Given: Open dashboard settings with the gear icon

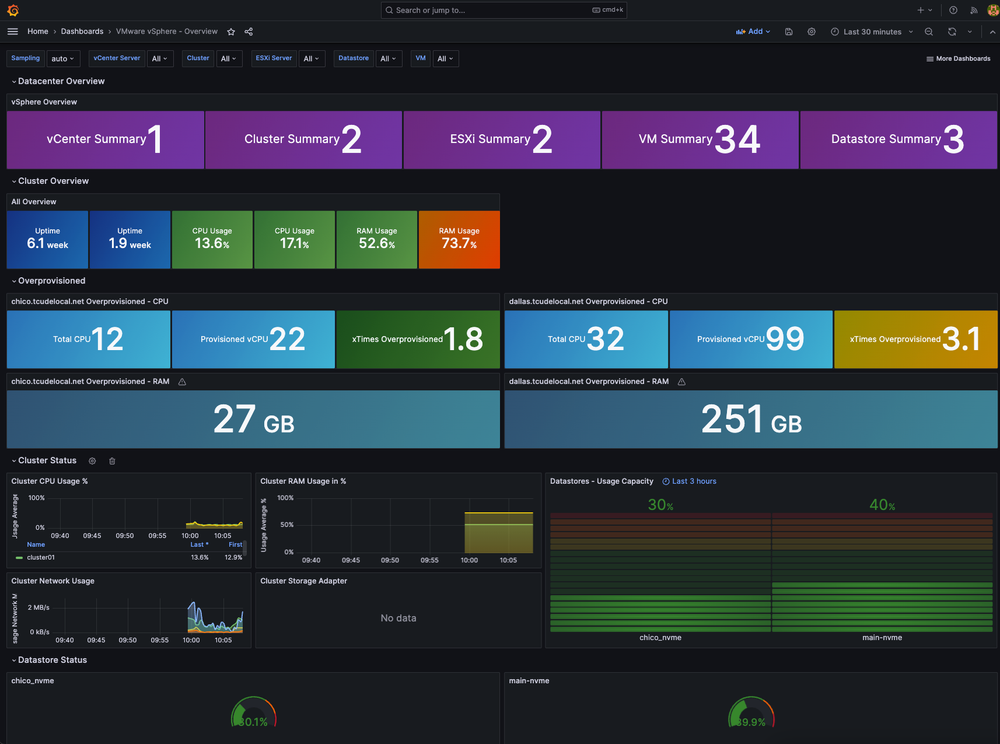Looking at the screenshot, I should pos(811,31).
